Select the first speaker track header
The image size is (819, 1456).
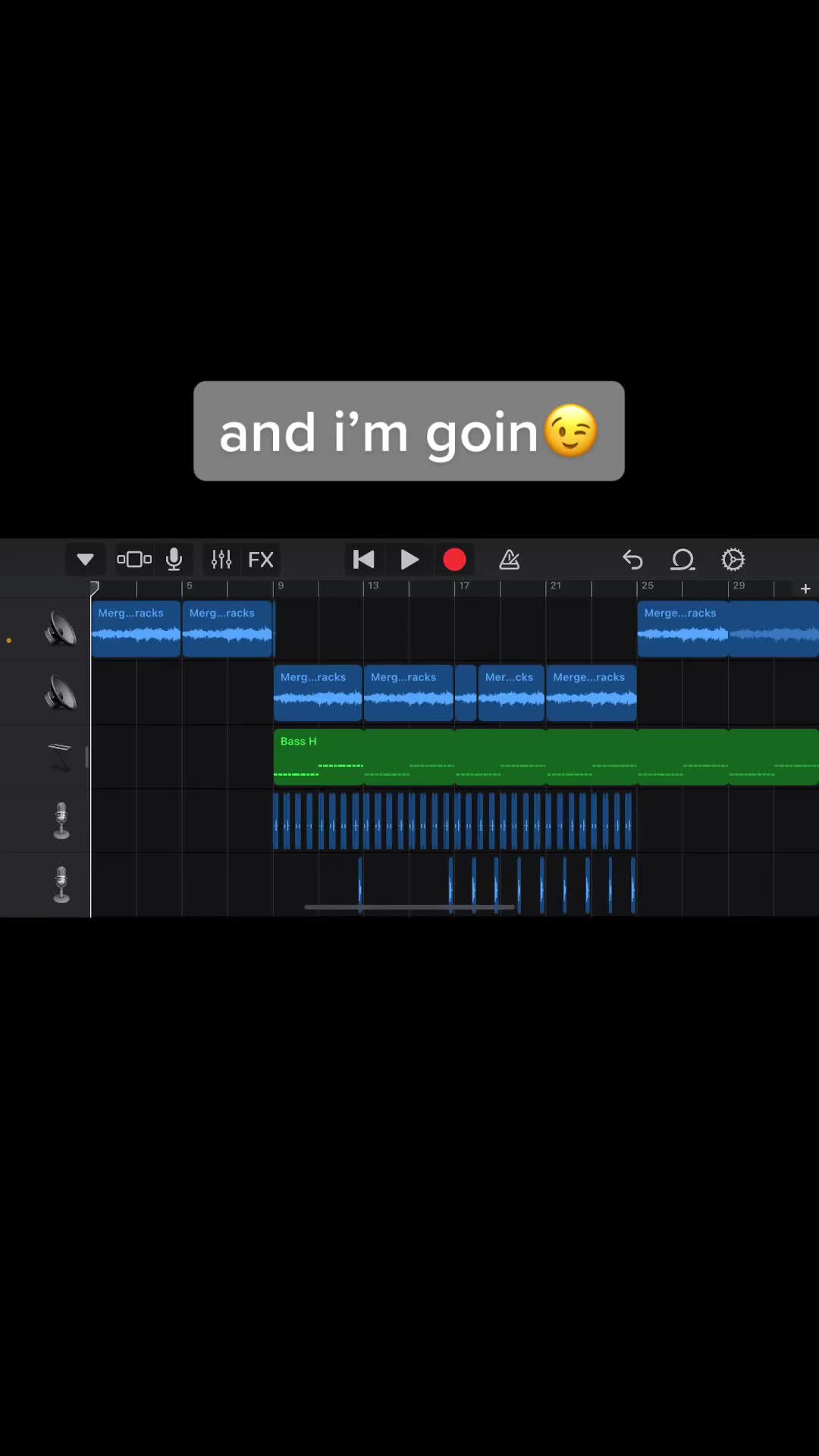pyautogui.click(x=61, y=629)
